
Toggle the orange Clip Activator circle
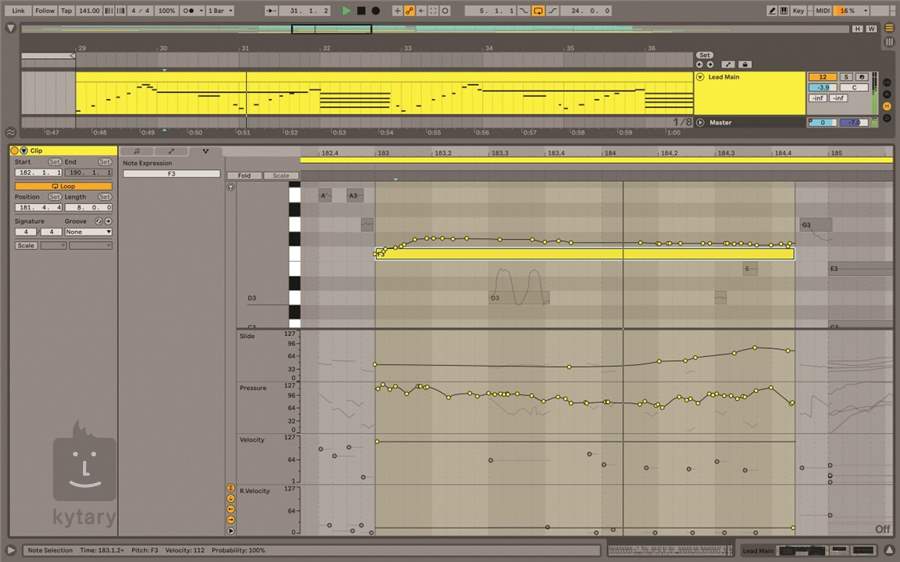click(x=14, y=150)
